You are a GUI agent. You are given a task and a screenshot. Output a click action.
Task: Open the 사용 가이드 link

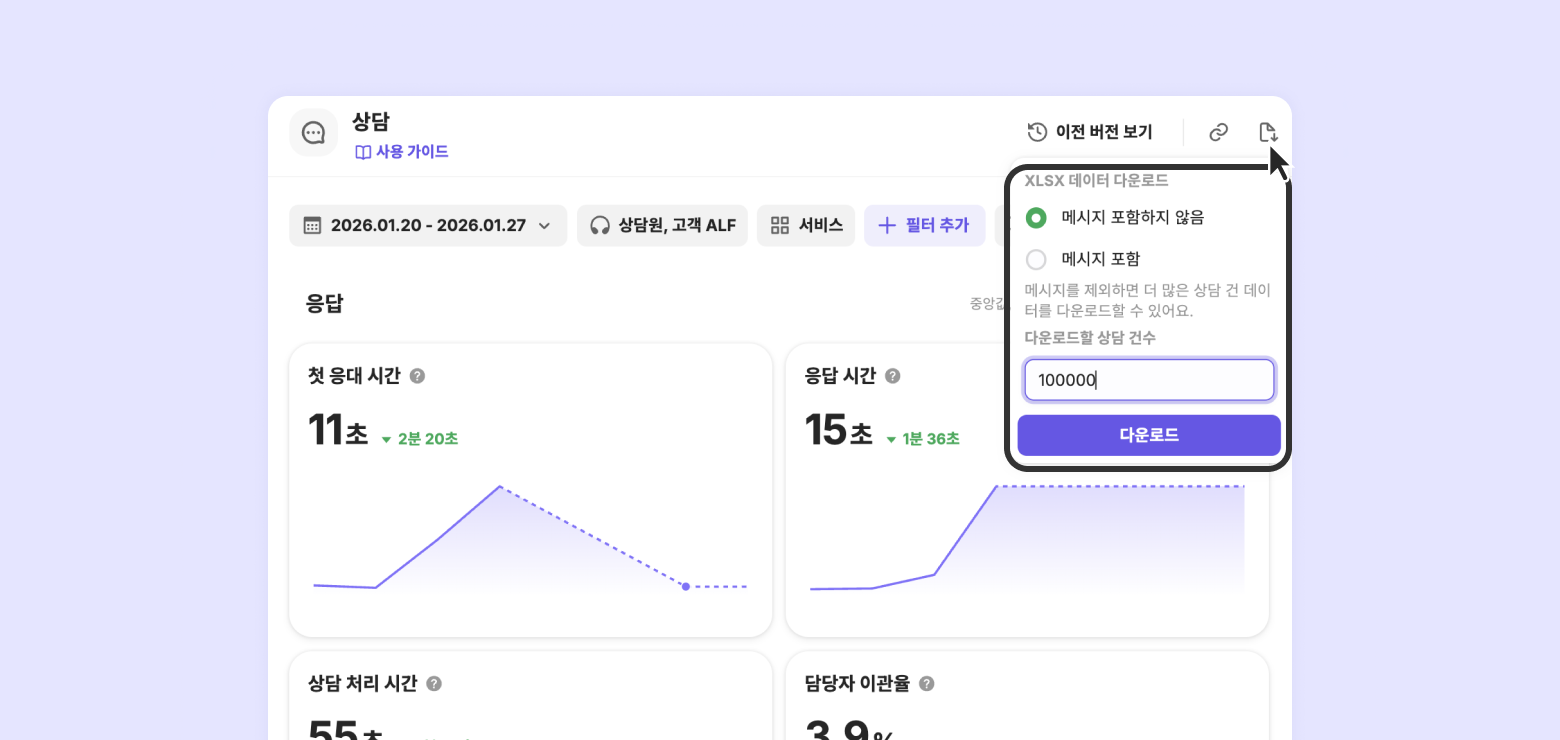402,152
